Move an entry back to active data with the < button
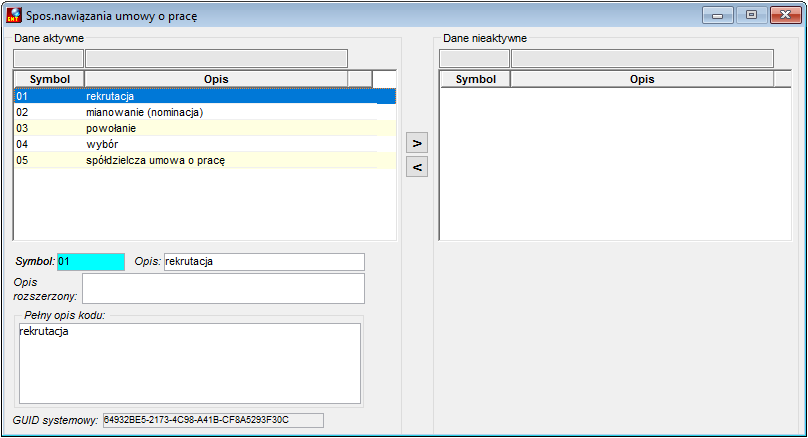The height and width of the screenshot is (438, 808). coord(417,167)
